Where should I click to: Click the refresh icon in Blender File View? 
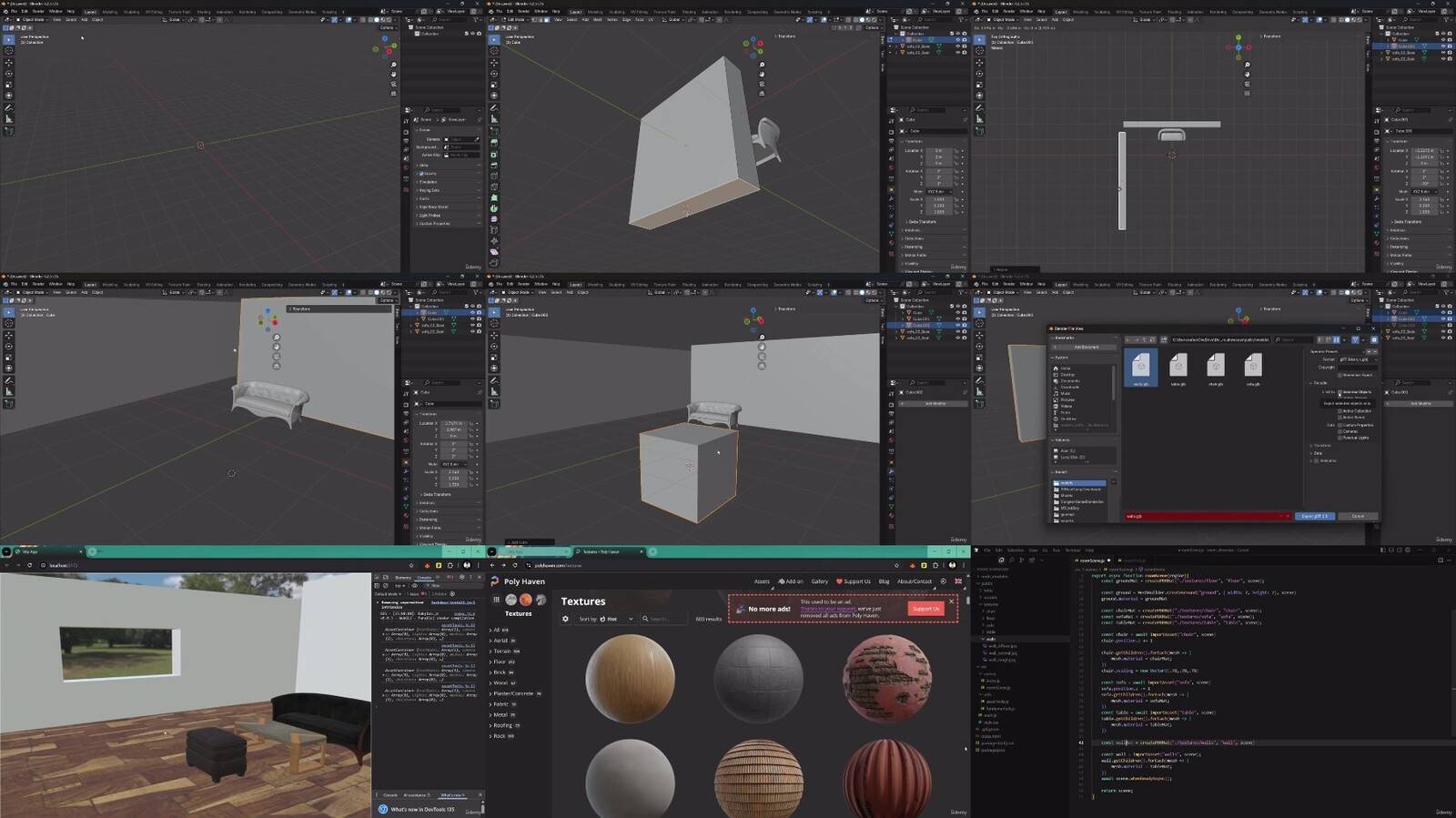click(1153, 339)
